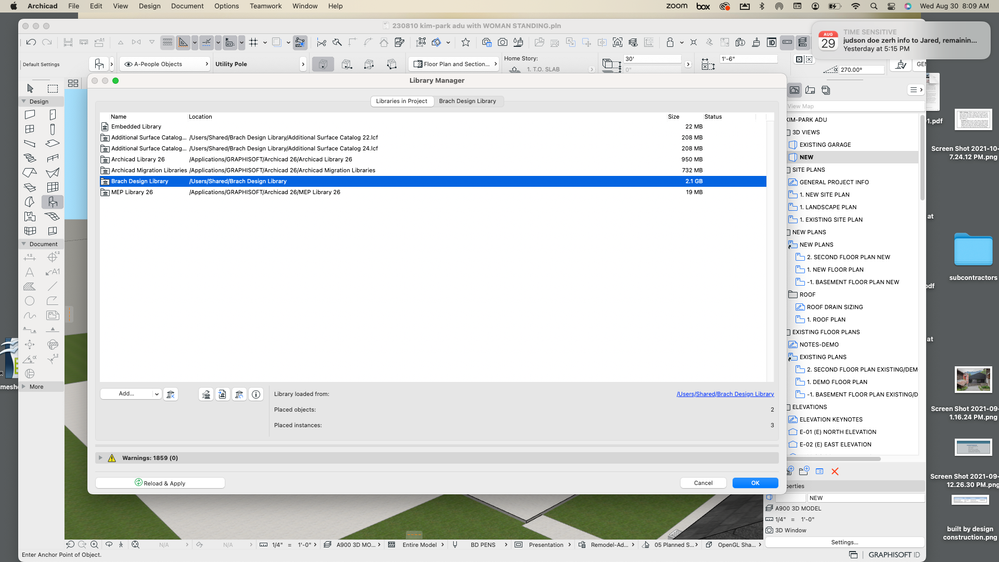
Task: Click the Favorites star icon
Action: click(x=466, y=42)
